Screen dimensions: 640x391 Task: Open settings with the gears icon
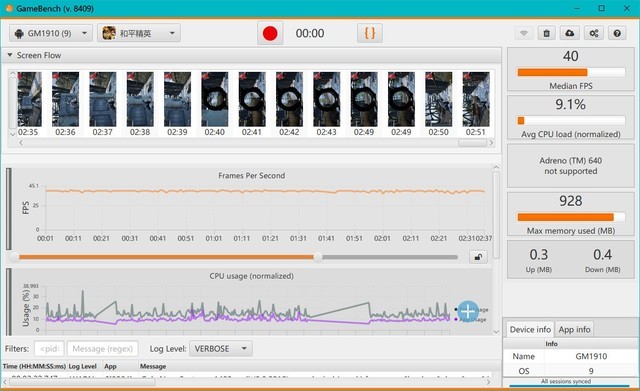pyautogui.click(x=594, y=33)
